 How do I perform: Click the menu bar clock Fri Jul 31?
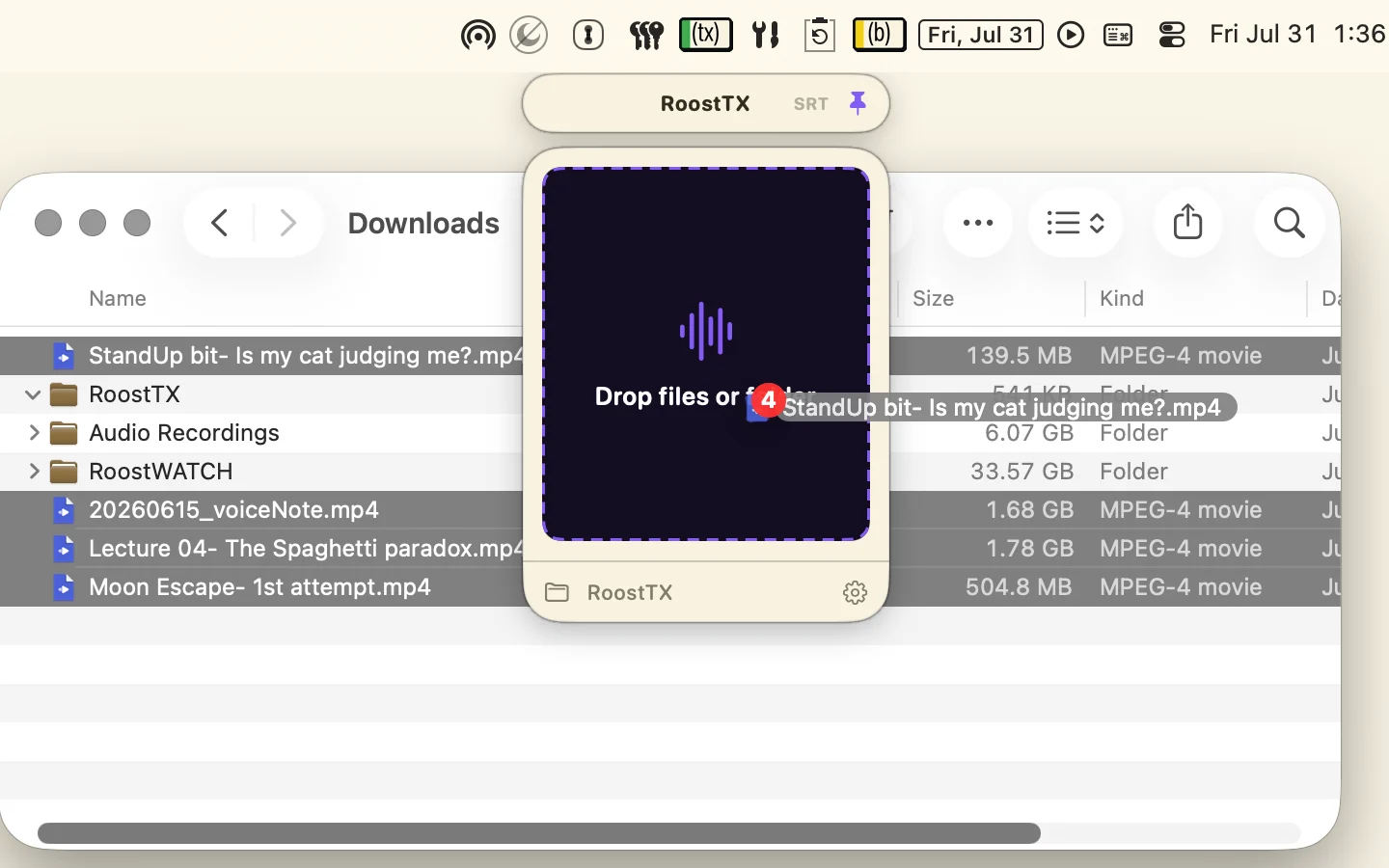pyautogui.click(x=1298, y=35)
